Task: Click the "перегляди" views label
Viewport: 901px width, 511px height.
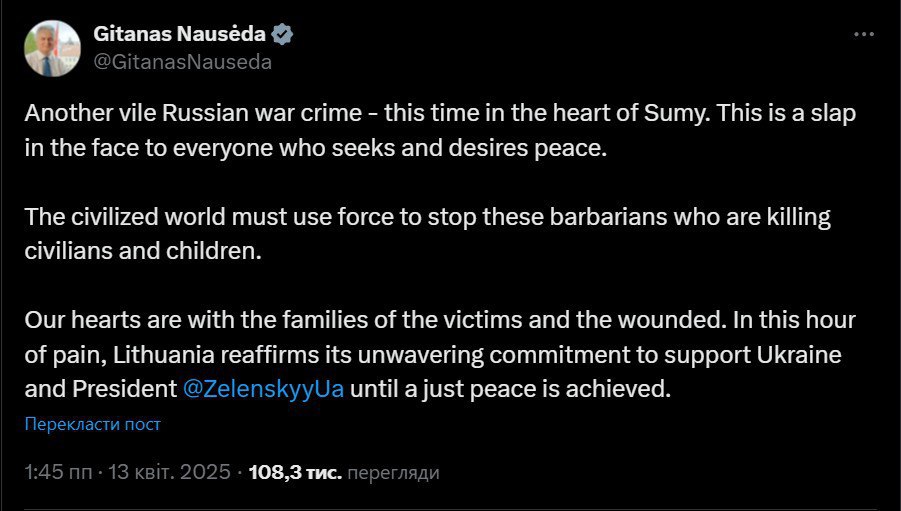Action: pyautogui.click(x=395, y=471)
